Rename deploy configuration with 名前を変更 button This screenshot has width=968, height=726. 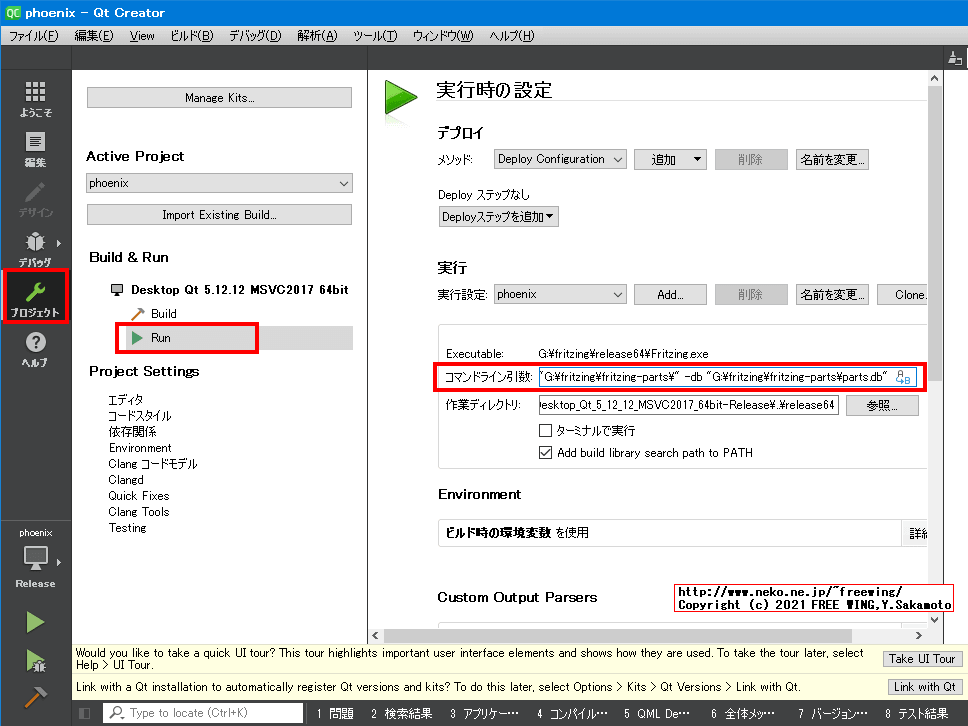(x=832, y=159)
